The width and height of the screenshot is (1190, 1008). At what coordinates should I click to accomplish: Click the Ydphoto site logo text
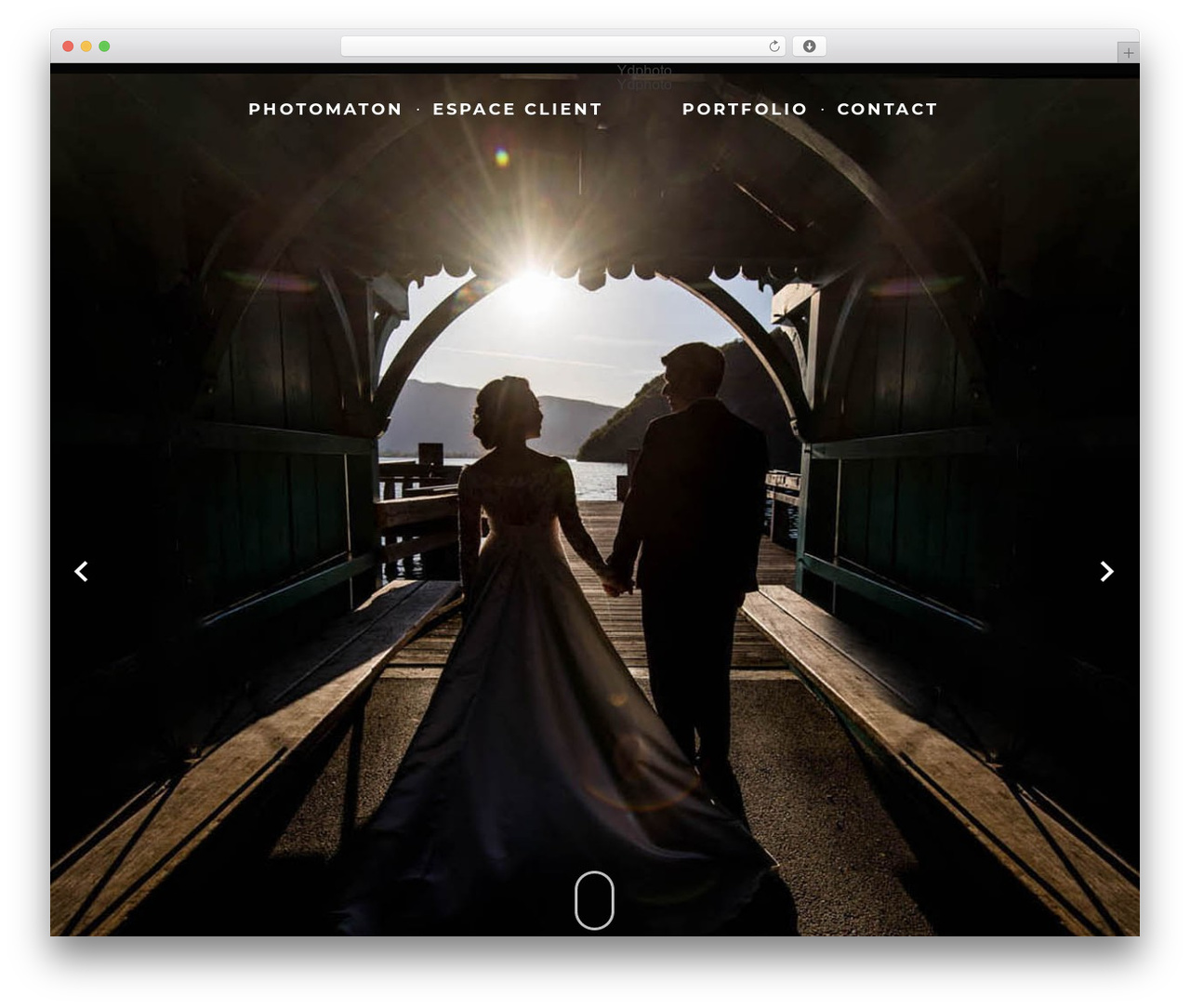[644, 71]
